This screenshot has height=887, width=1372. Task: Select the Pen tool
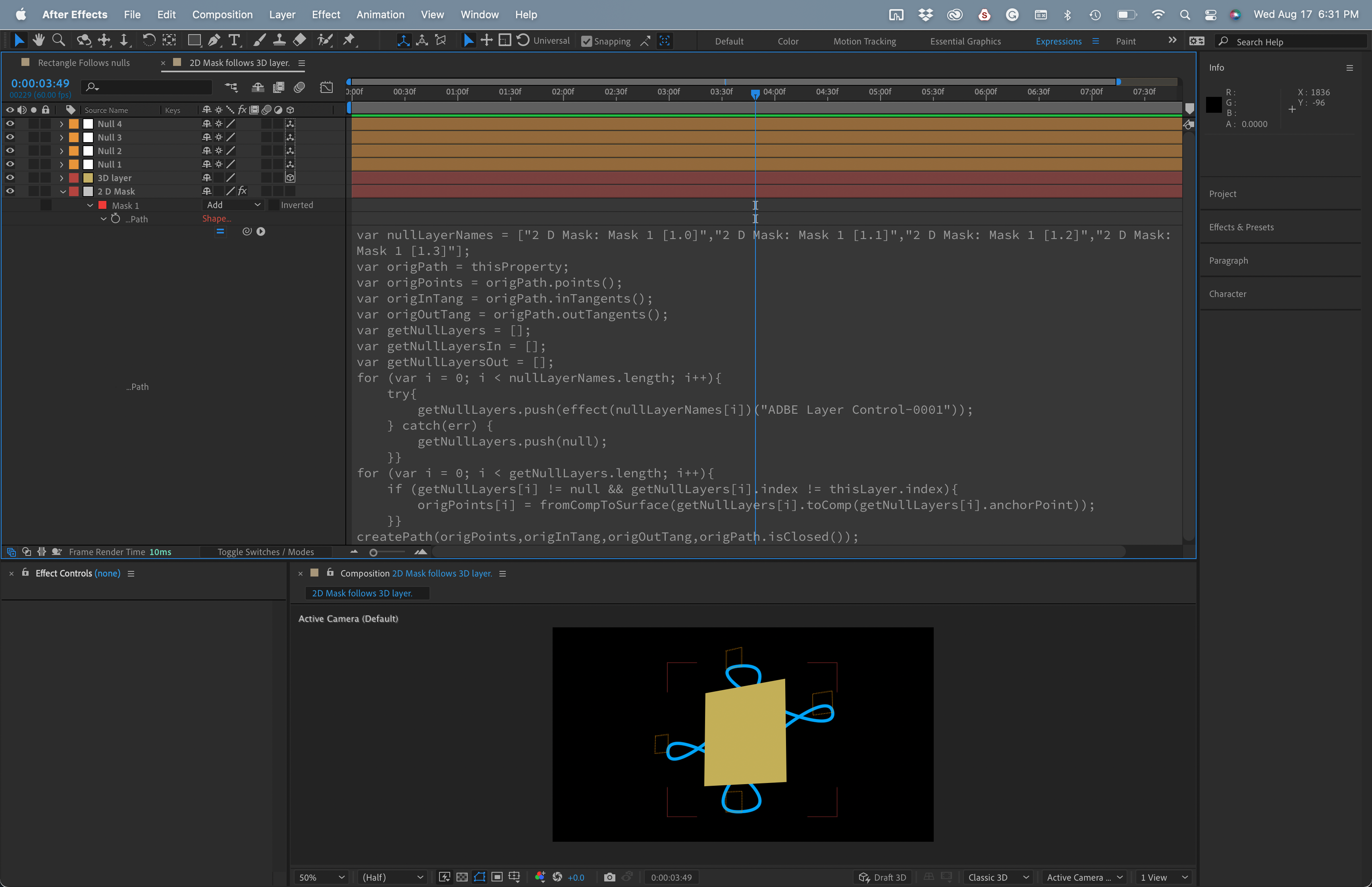pos(214,40)
